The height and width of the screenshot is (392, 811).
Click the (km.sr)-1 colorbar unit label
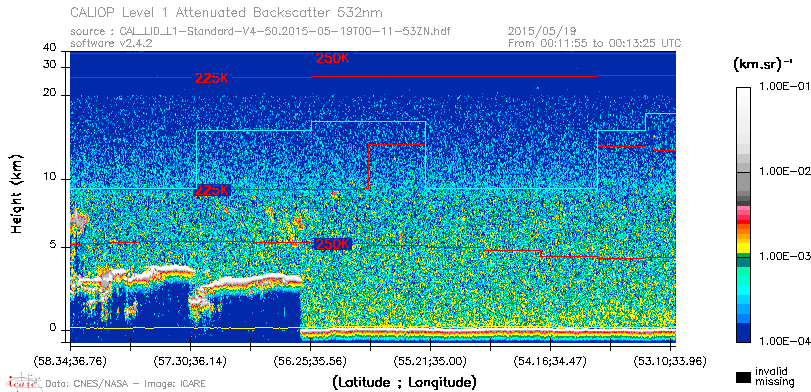[x=763, y=64]
